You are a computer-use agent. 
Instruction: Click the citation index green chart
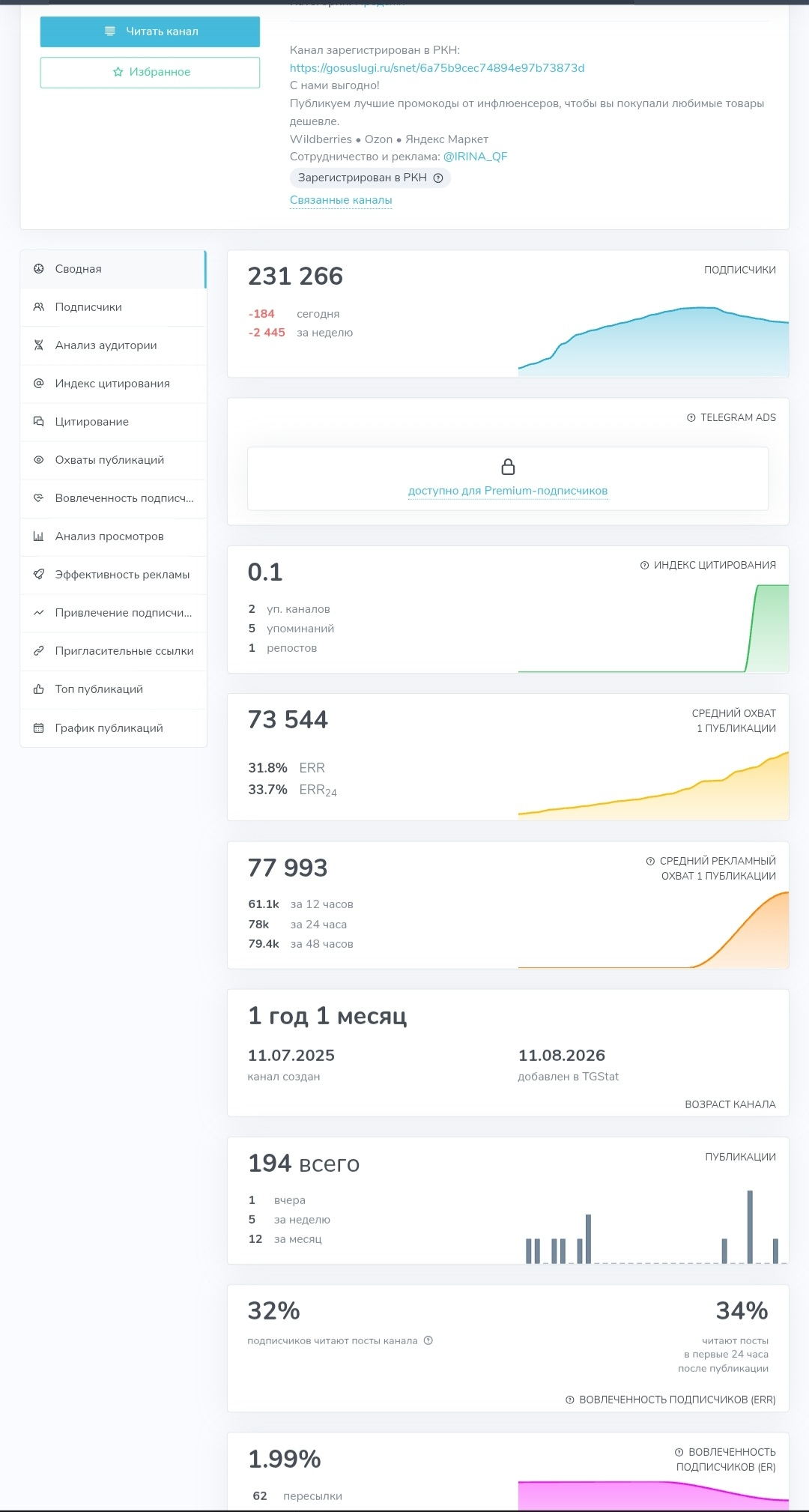point(653,628)
